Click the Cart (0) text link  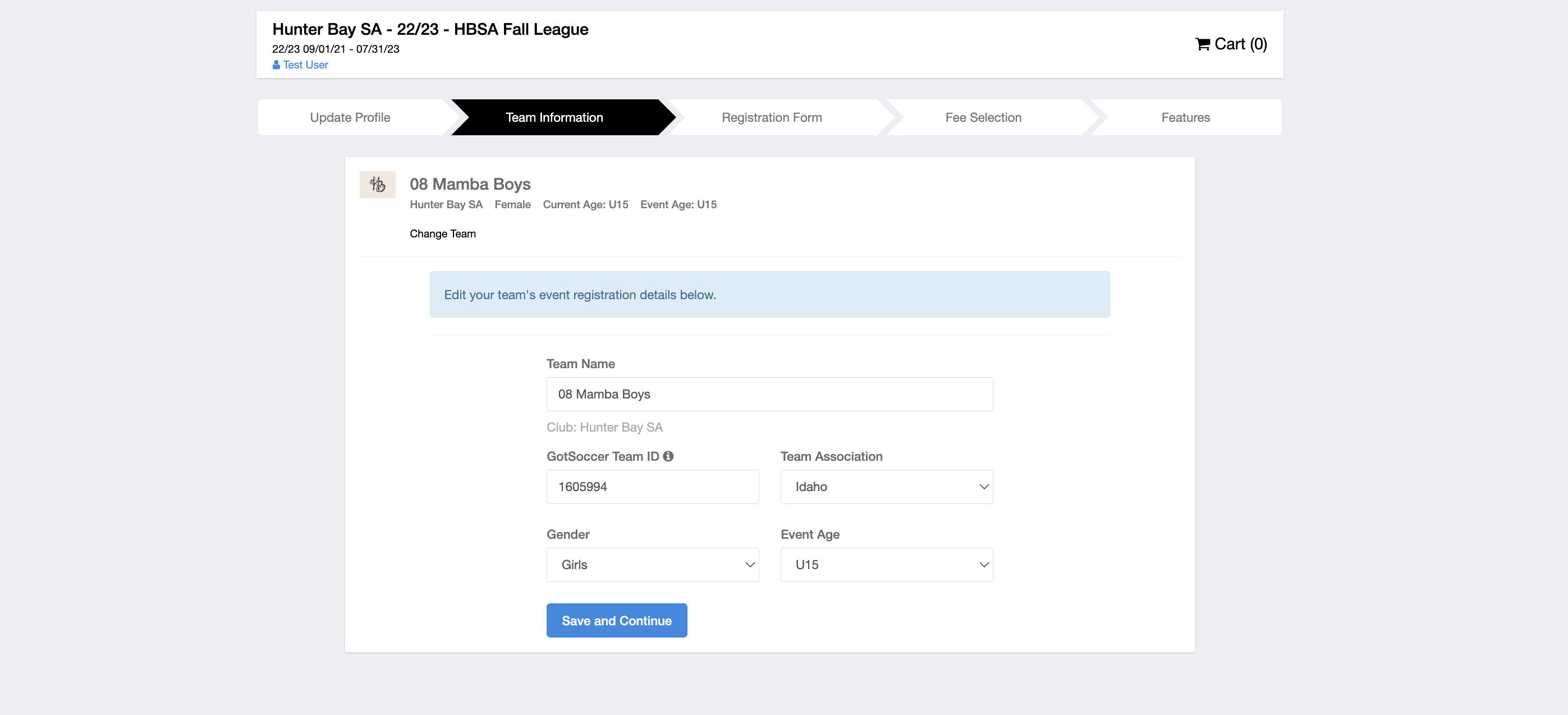(1240, 44)
